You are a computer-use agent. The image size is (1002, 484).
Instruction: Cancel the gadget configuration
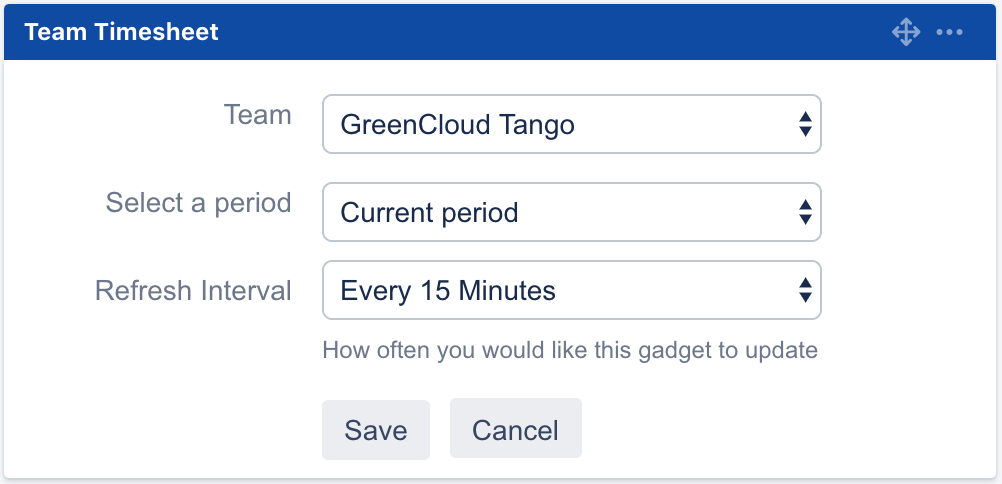coord(515,430)
